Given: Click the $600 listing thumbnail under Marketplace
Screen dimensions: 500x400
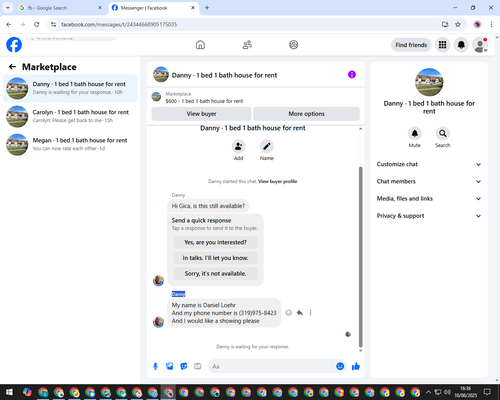Looking at the screenshot, I should pyautogui.click(x=156, y=97).
